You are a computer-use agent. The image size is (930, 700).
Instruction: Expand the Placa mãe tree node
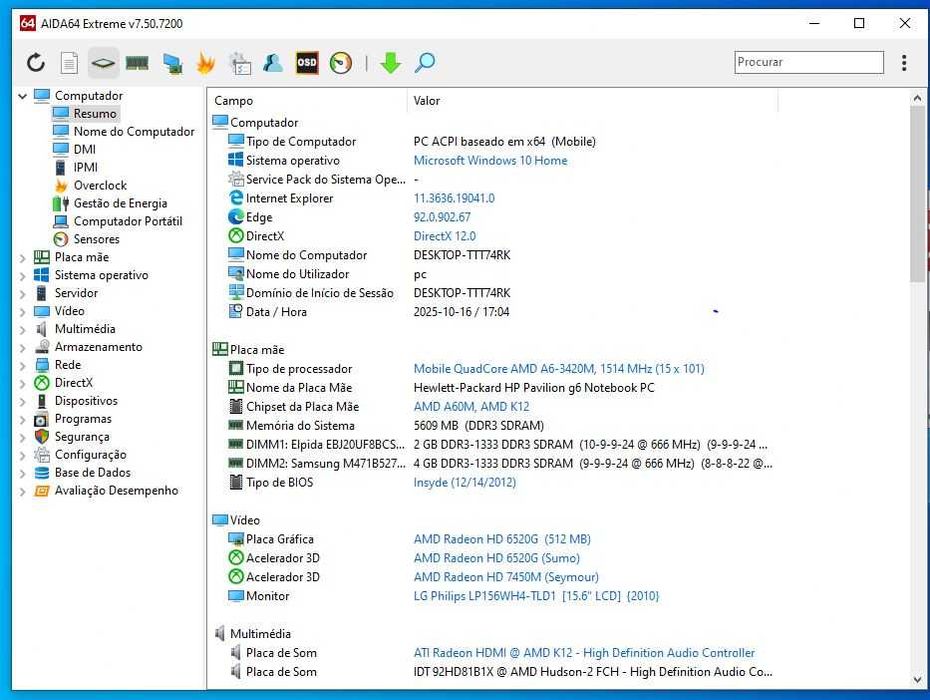click(x=23, y=257)
